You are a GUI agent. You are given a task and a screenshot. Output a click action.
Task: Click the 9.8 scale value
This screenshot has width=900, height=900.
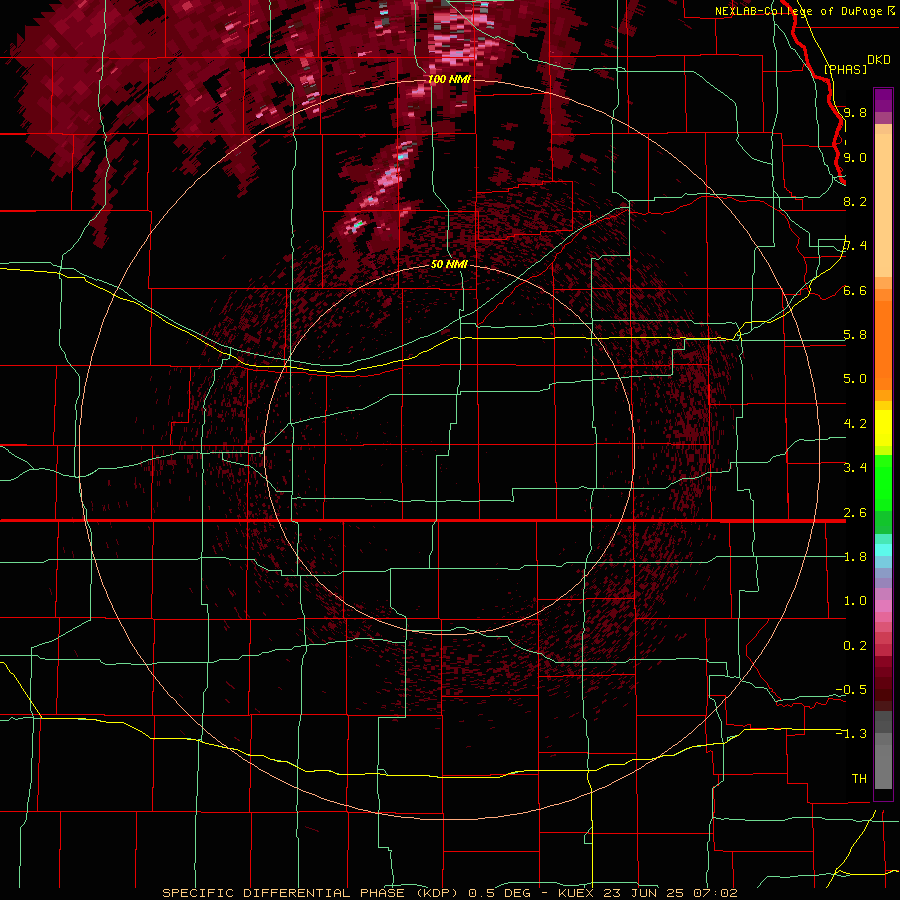coord(855,112)
